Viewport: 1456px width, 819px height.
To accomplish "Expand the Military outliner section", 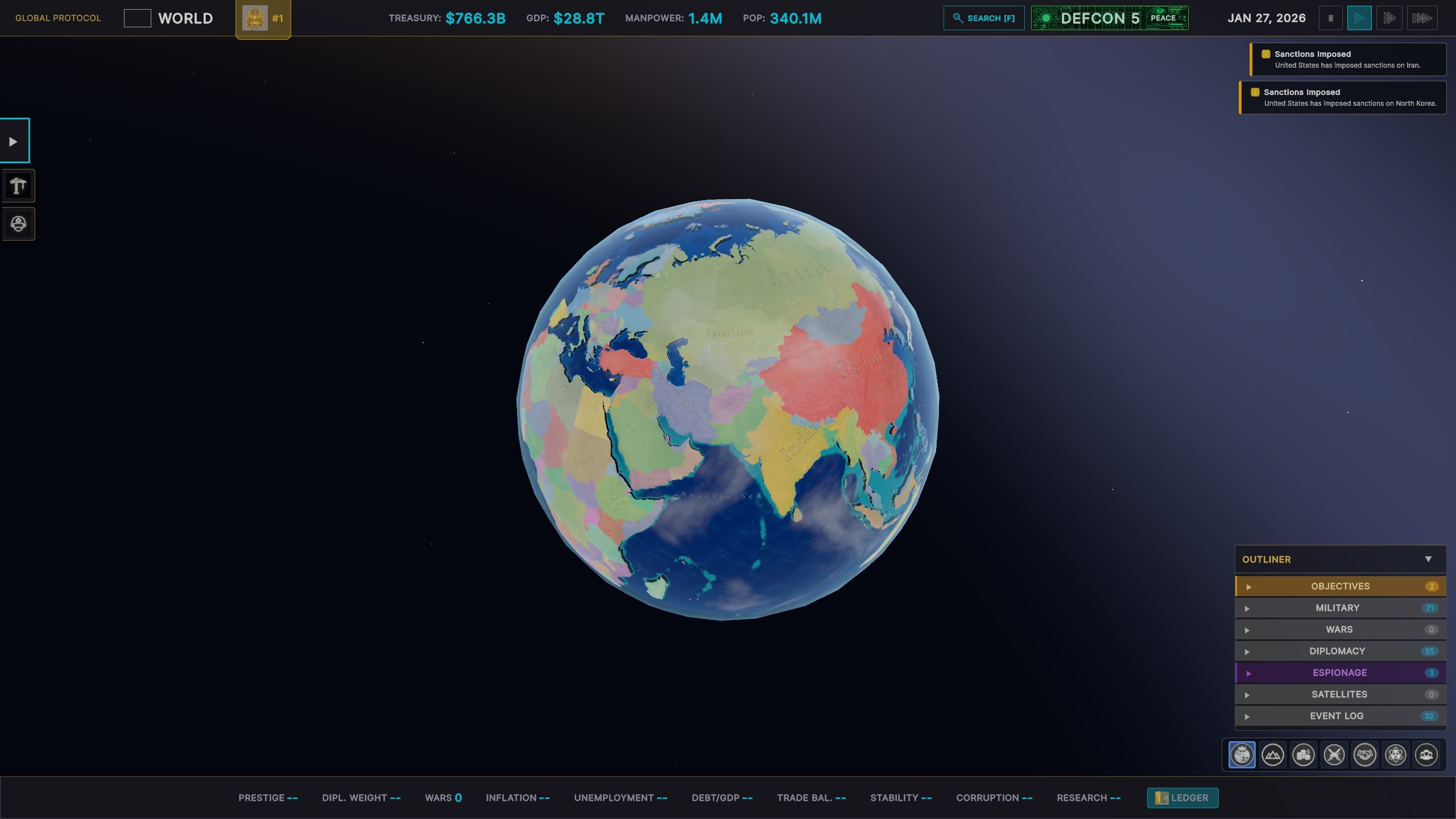I will coord(1341,608).
